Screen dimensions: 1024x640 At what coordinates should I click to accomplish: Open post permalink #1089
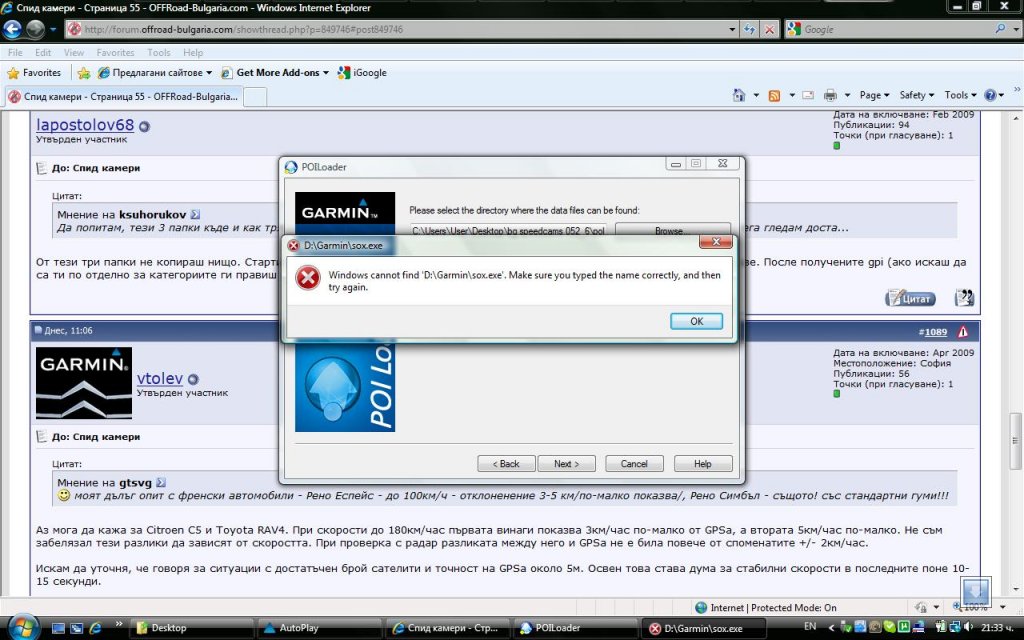933,332
